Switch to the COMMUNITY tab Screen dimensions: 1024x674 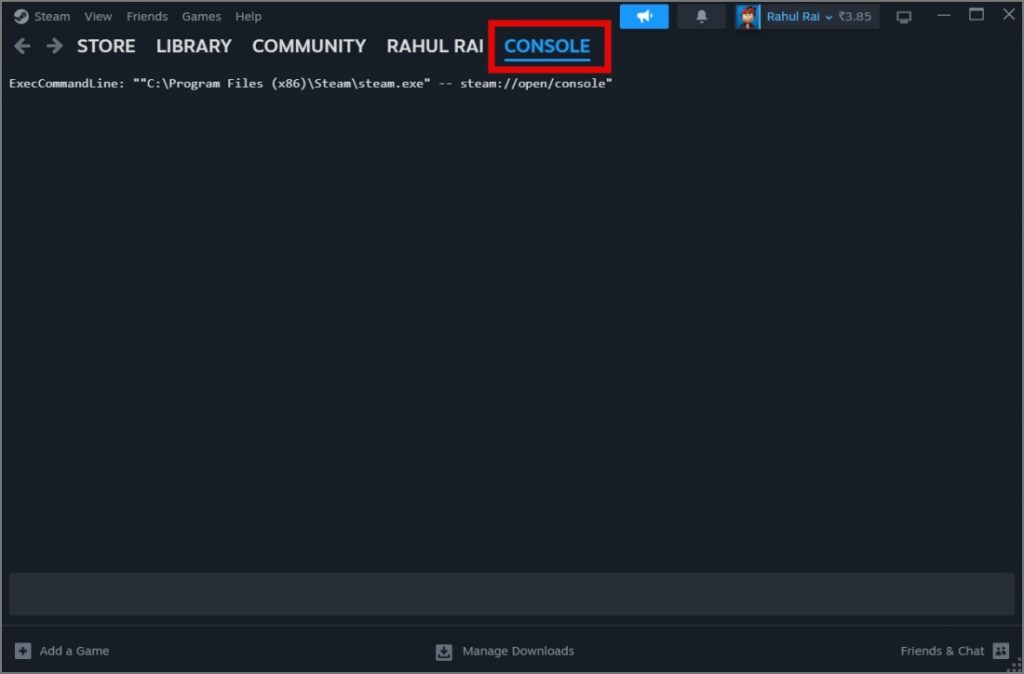click(309, 46)
